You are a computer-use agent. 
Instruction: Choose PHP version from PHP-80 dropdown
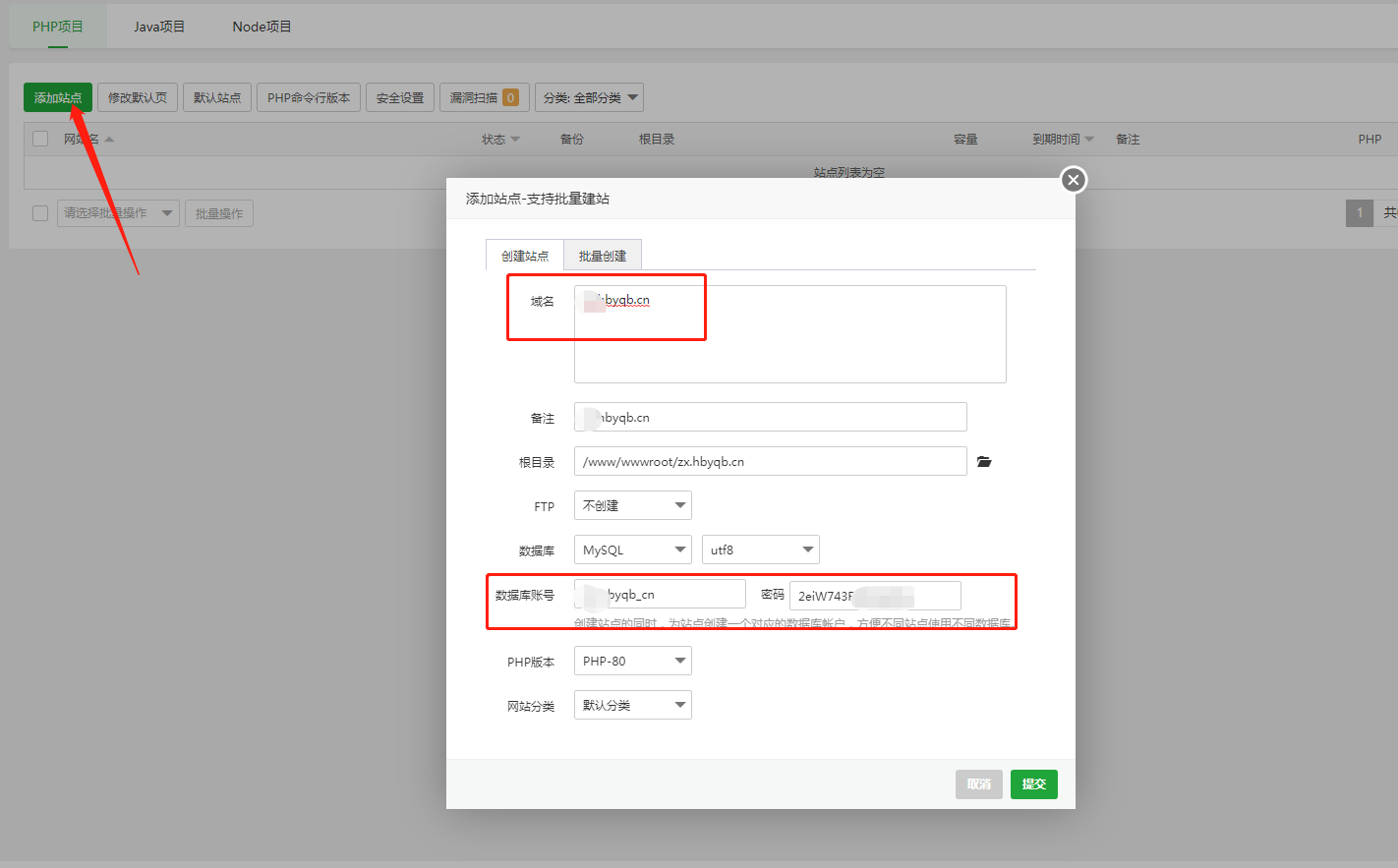pos(633,661)
